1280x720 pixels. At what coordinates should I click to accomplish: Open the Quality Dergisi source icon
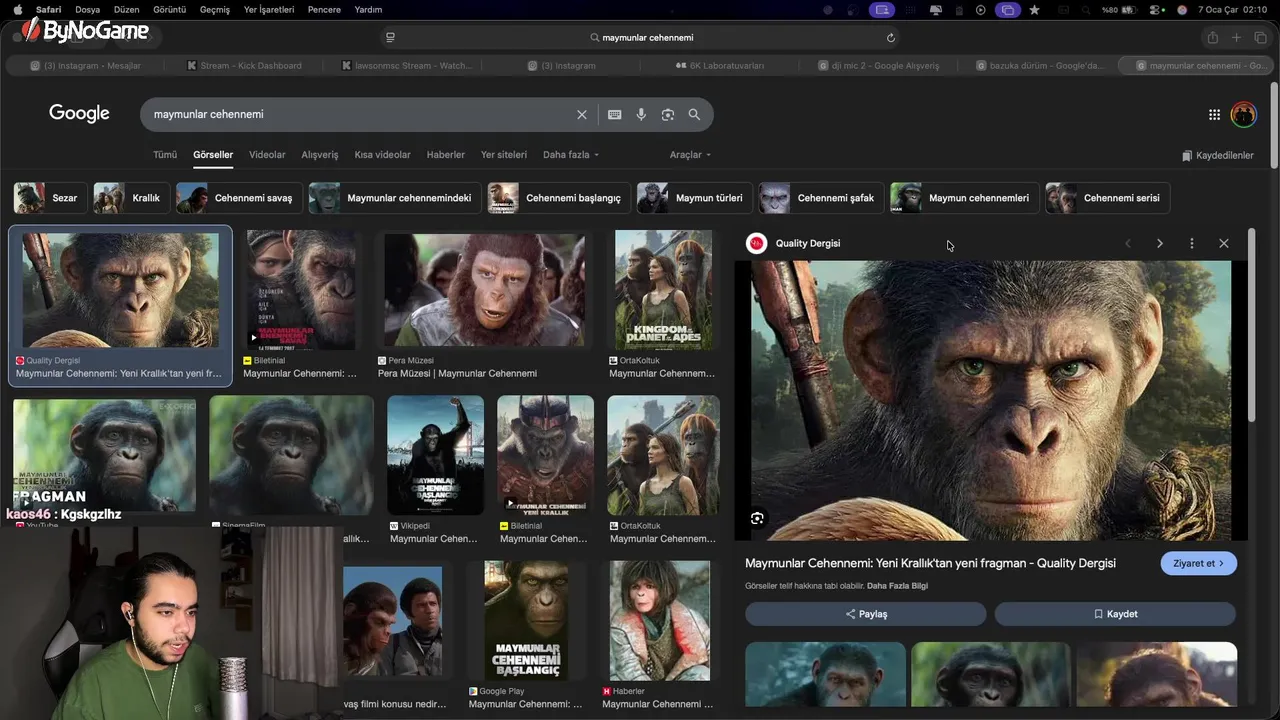click(757, 243)
